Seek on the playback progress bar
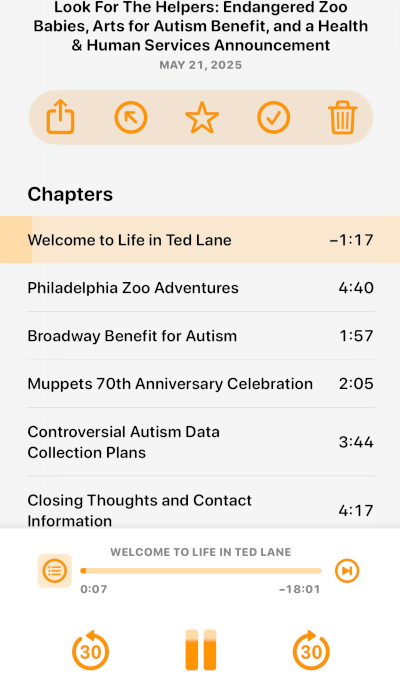The height and width of the screenshot is (694, 400). click(201, 571)
